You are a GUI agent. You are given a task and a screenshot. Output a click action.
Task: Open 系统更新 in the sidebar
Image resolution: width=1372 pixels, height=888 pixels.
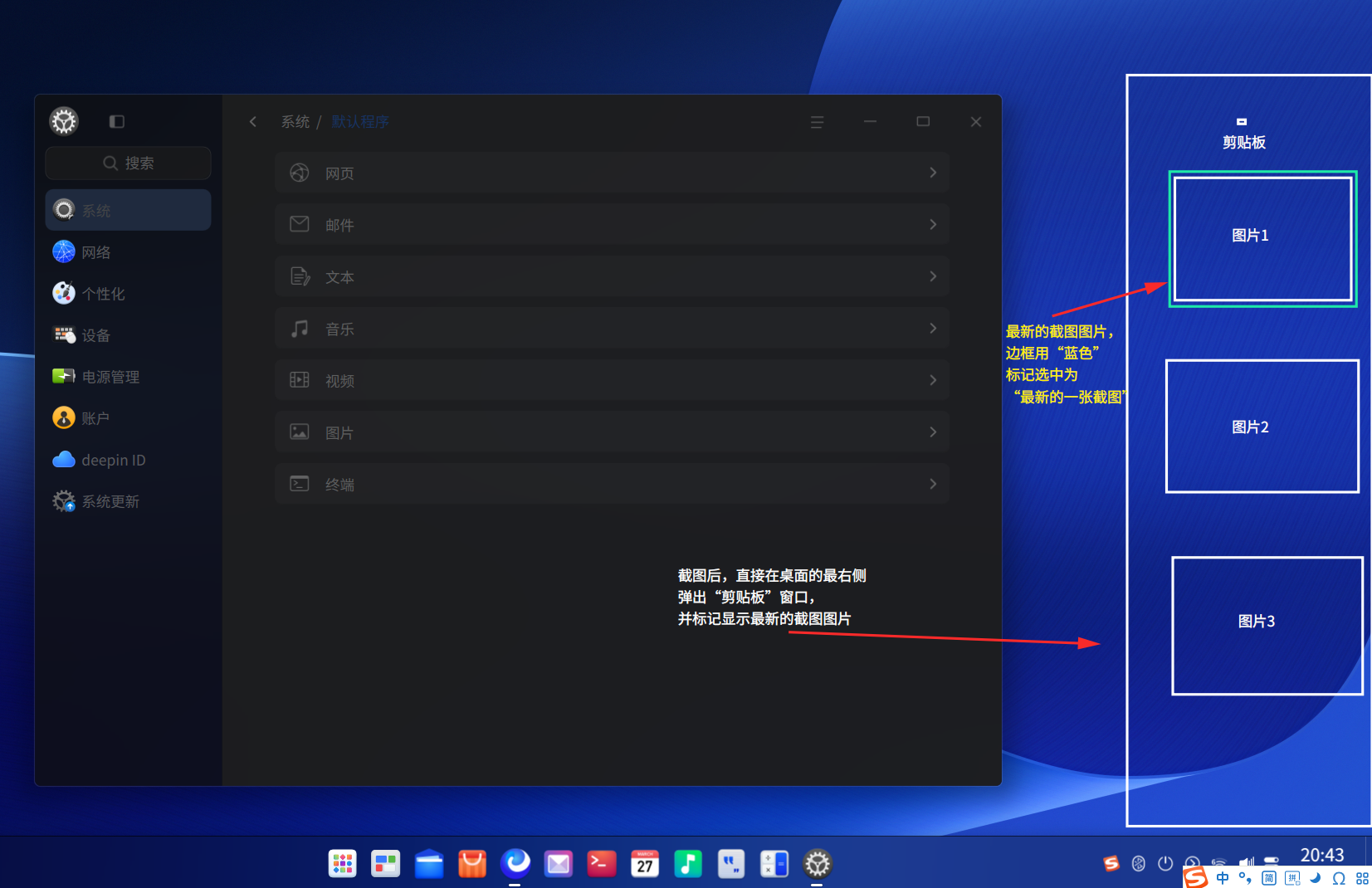click(x=128, y=500)
